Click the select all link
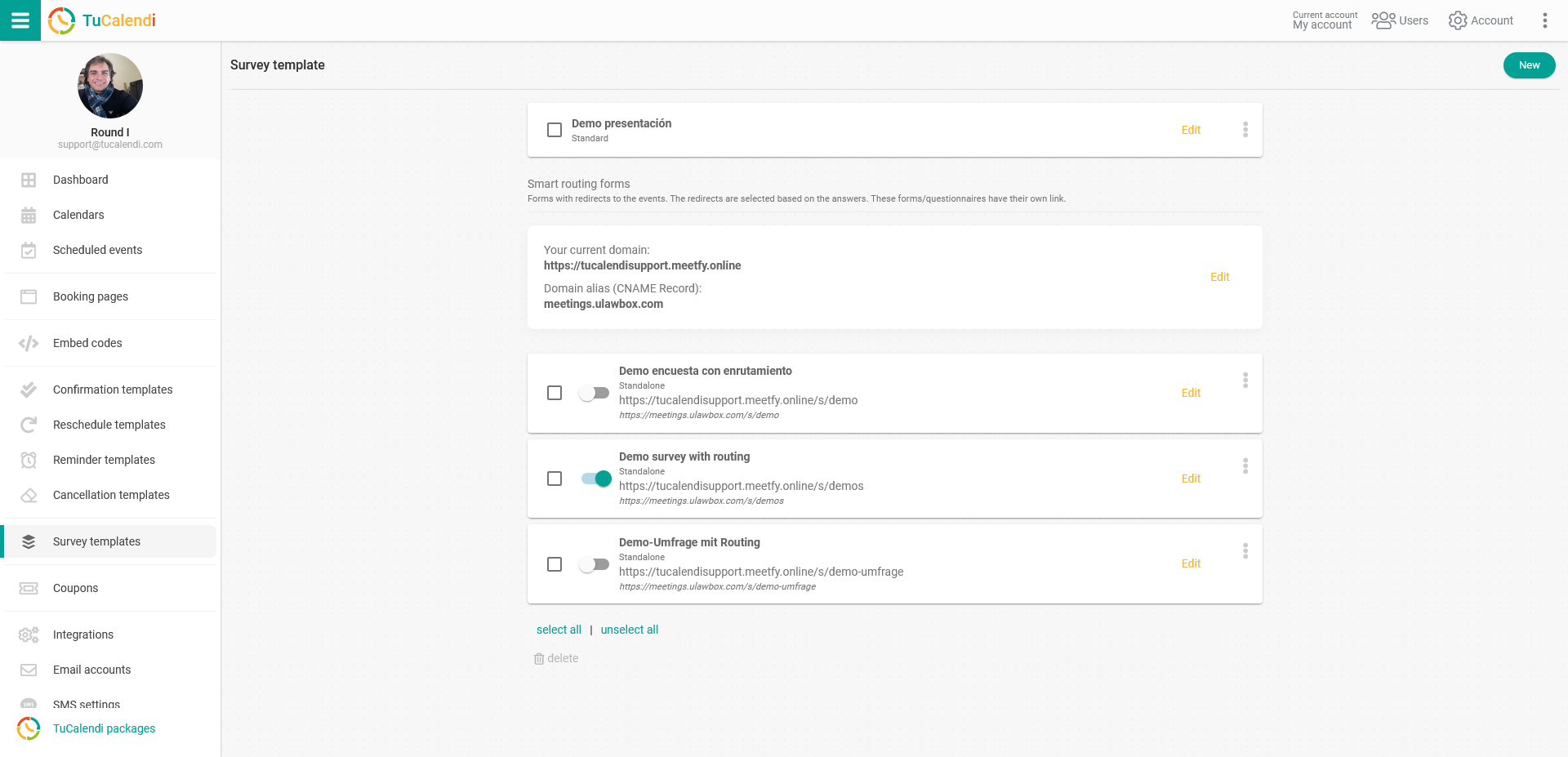 [559, 630]
